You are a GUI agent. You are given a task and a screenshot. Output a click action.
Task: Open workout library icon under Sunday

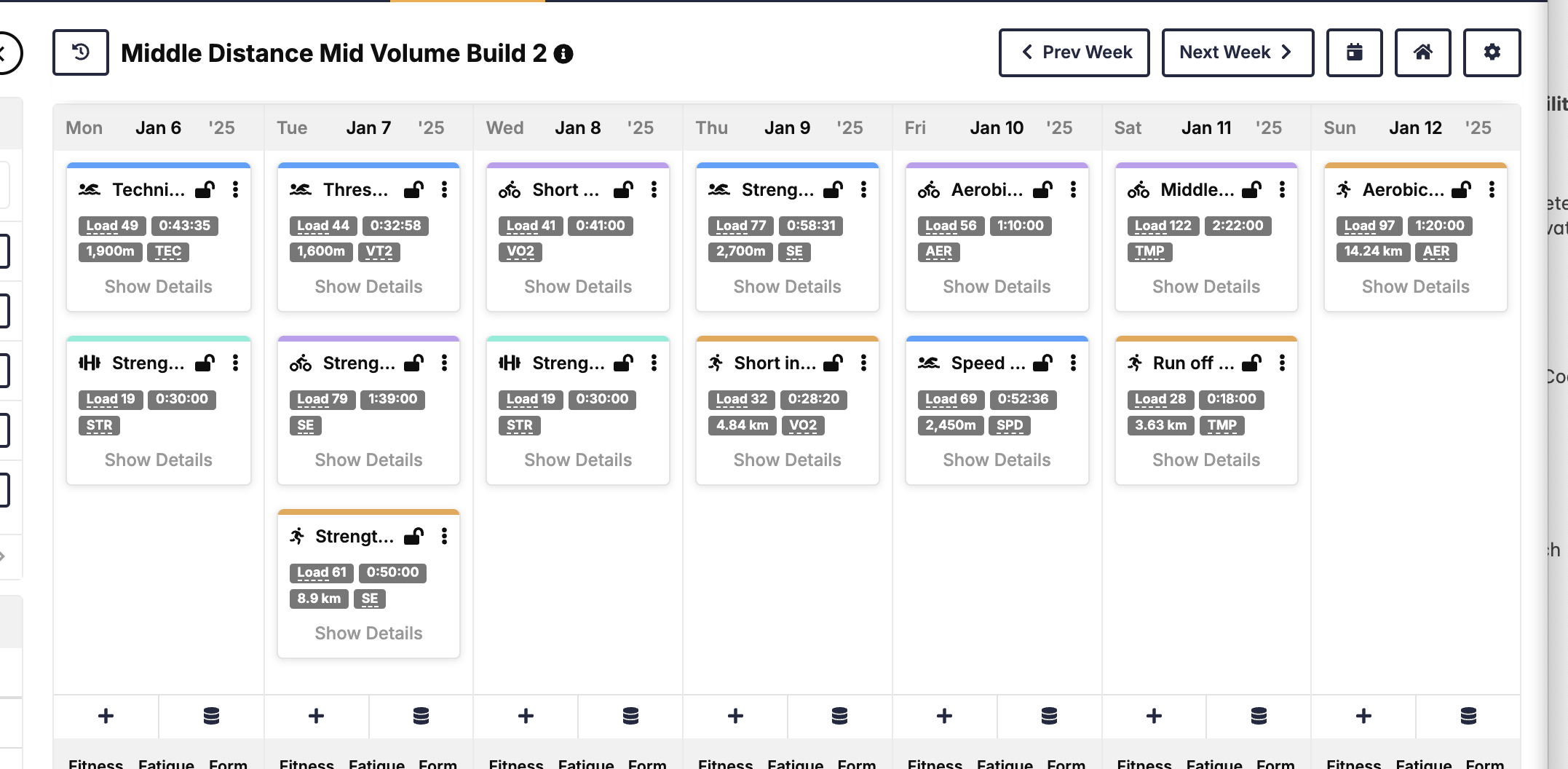point(1468,716)
